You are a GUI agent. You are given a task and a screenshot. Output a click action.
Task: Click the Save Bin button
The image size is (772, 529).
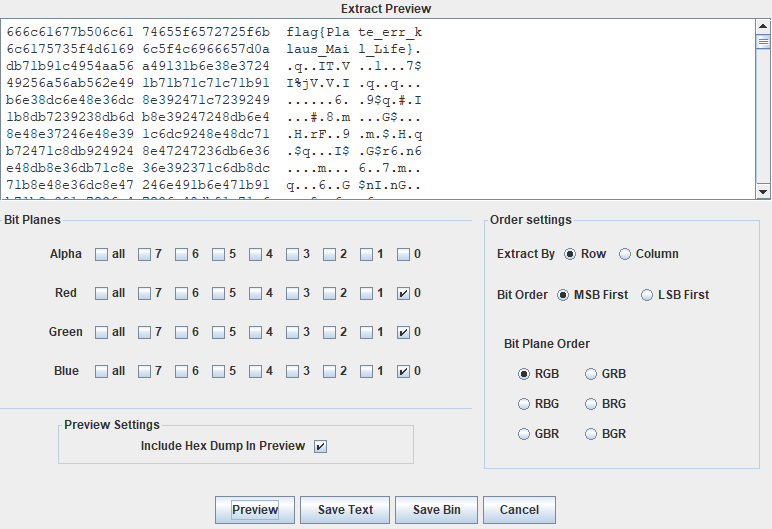pos(436,510)
